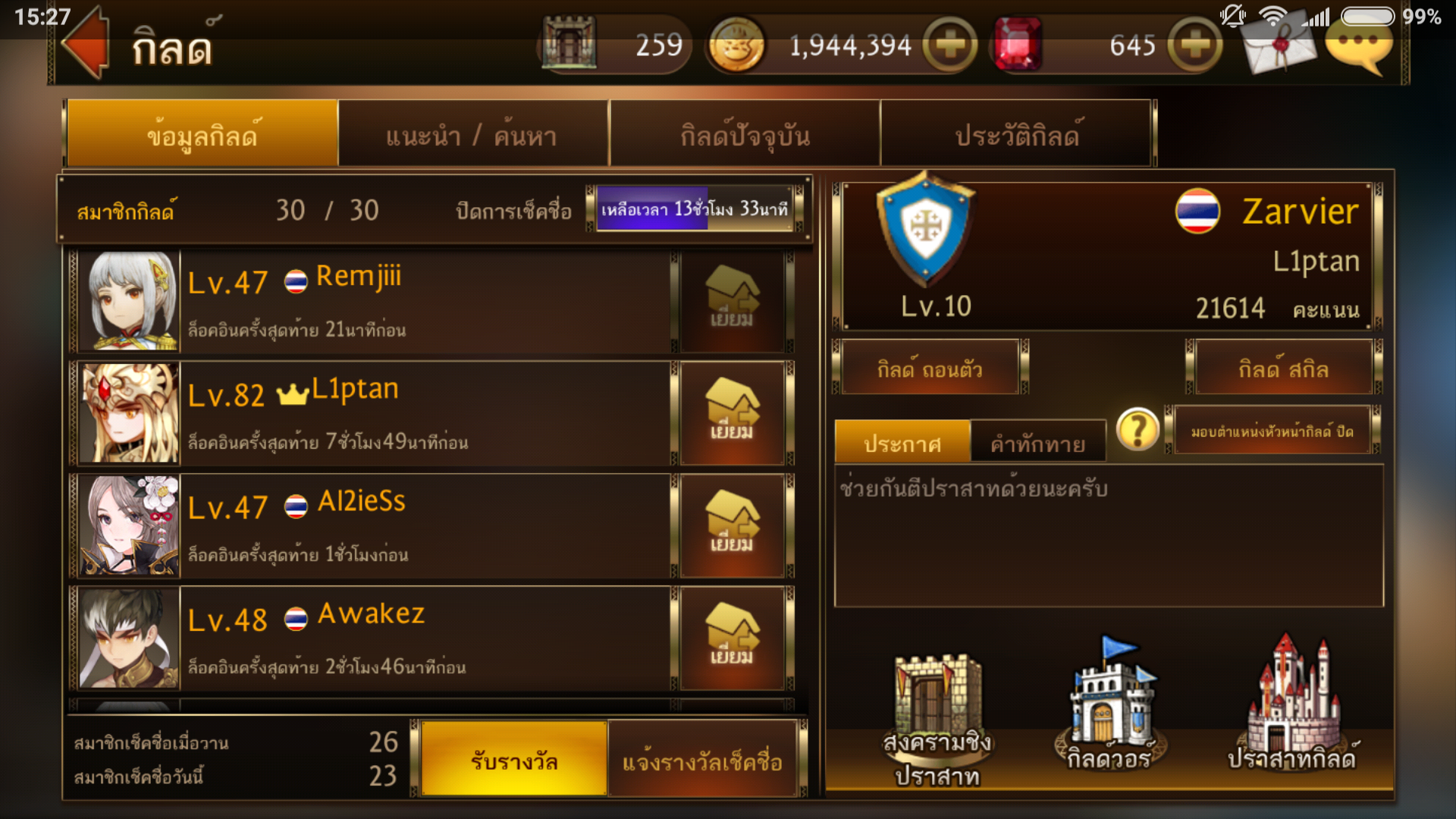1456x819 pixels.
Task: Toggle the guild master transfer ปิด button
Action: tap(1272, 431)
